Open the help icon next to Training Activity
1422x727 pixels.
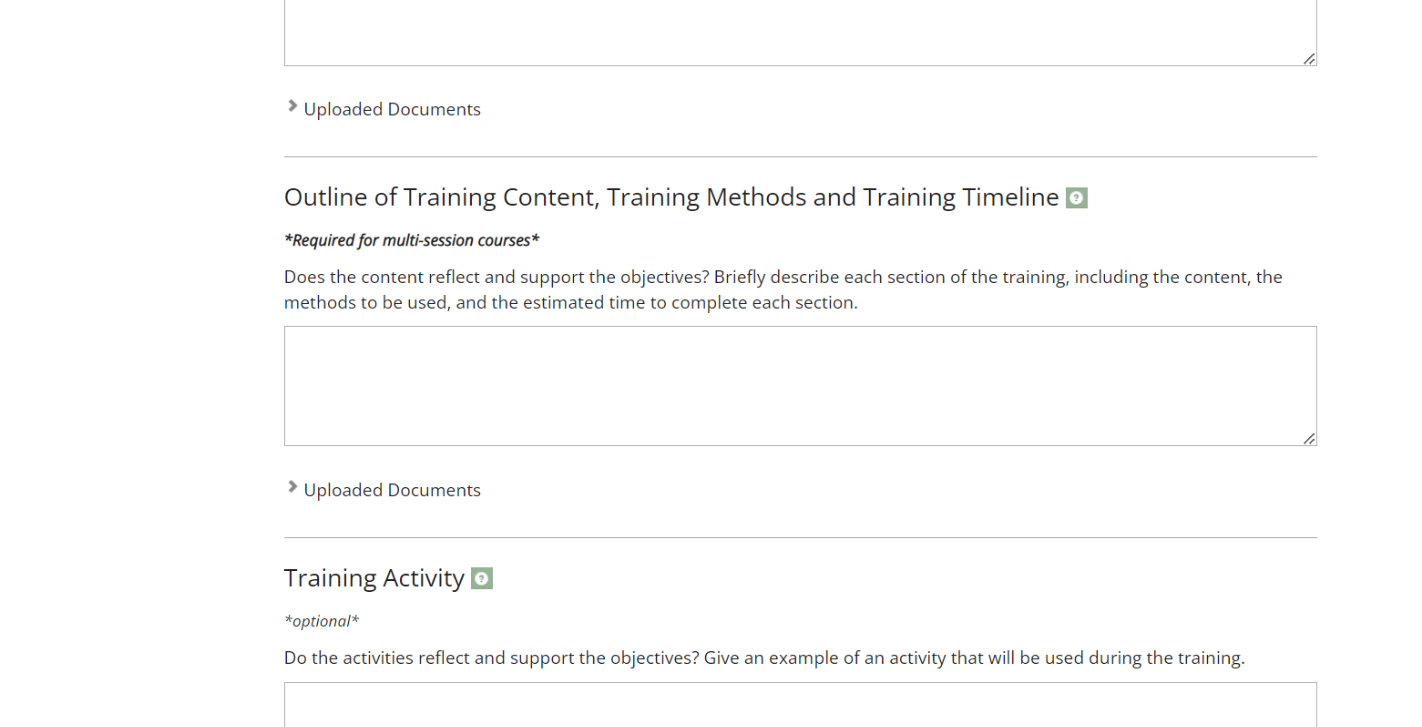[482, 579]
